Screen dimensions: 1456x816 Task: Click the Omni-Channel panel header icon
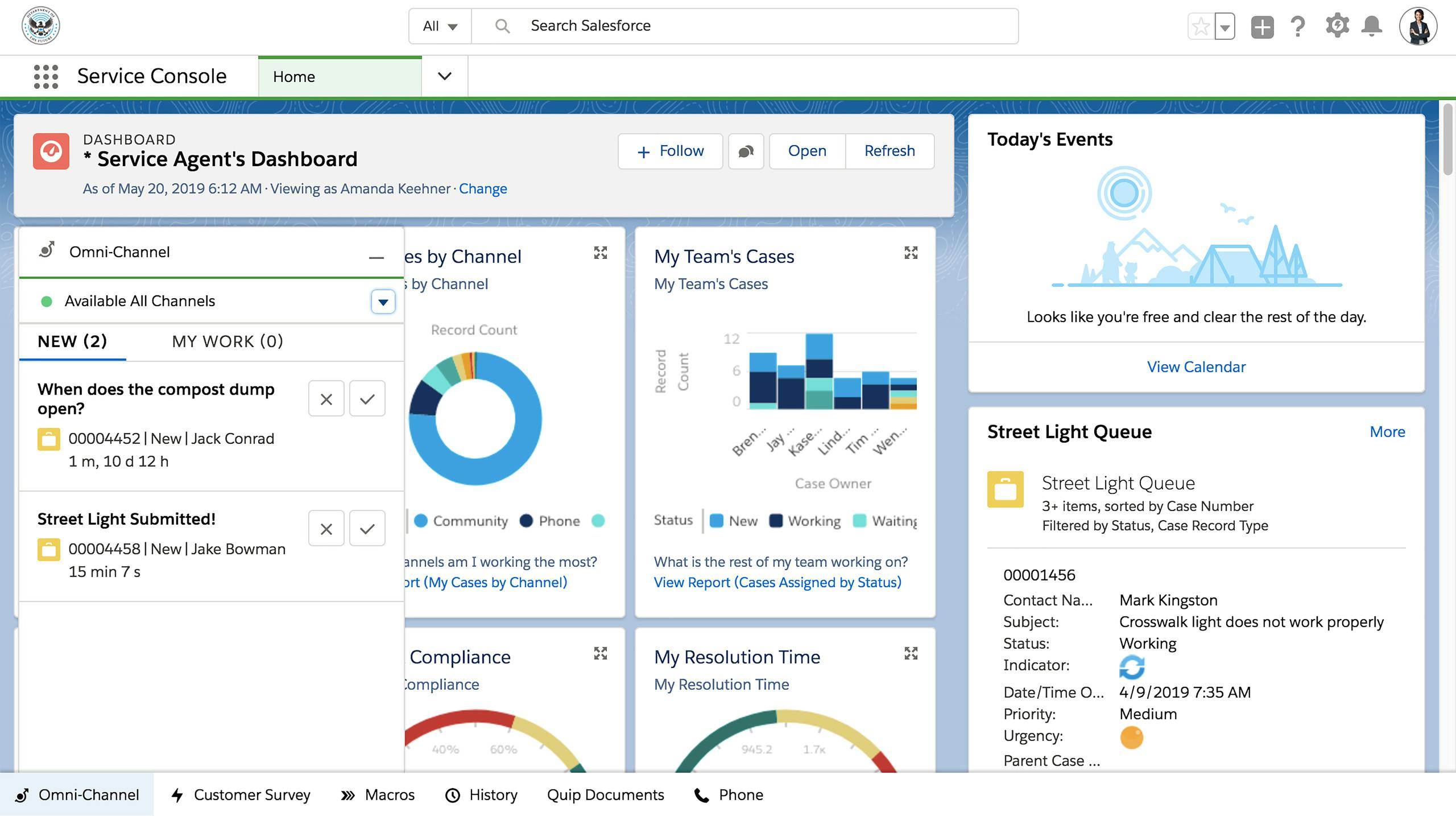pos(47,250)
